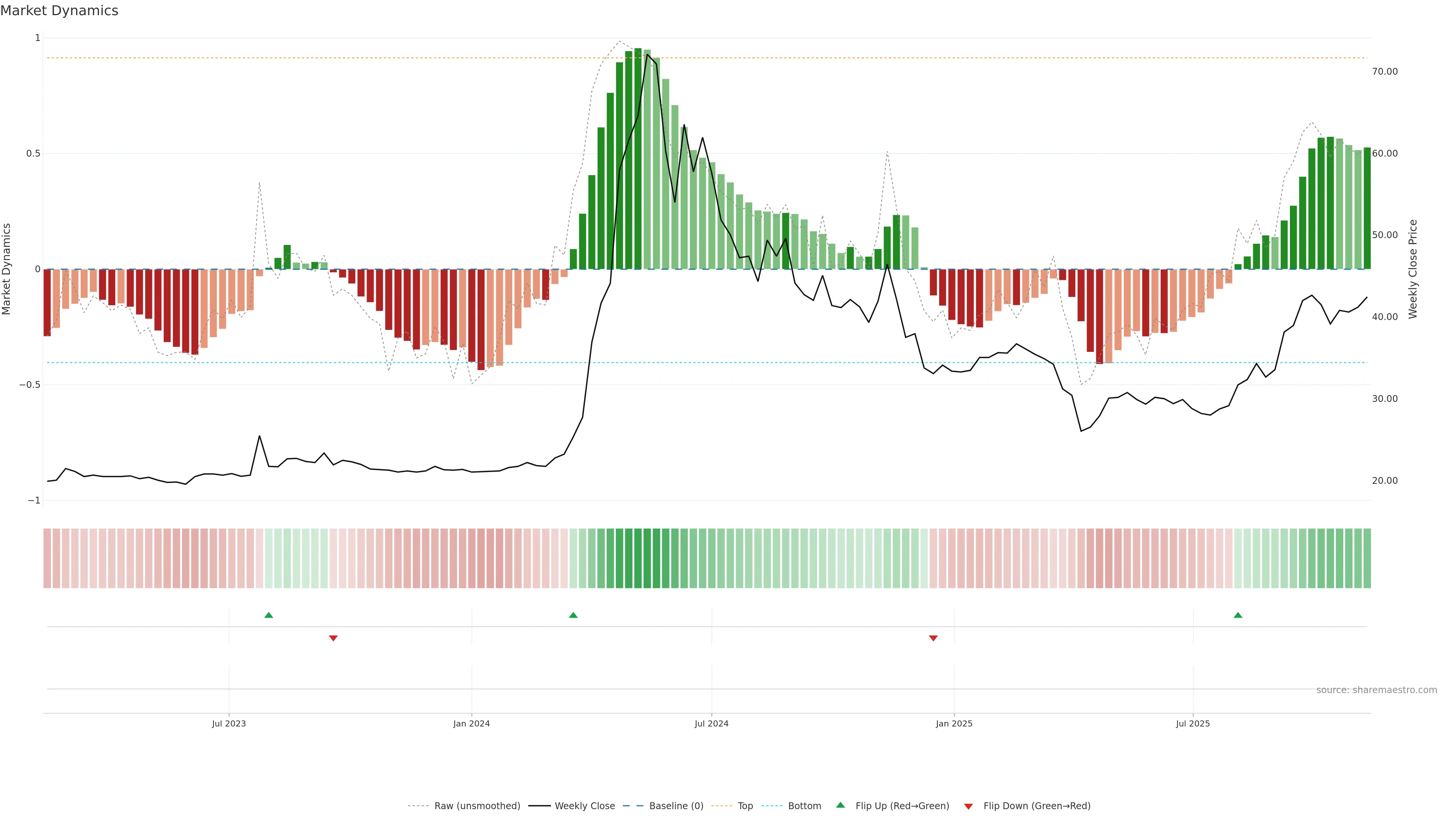This screenshot has height=819, width=1456.
Task: Toggle the Baseline (0) legend entry
Action: point(675,806)
